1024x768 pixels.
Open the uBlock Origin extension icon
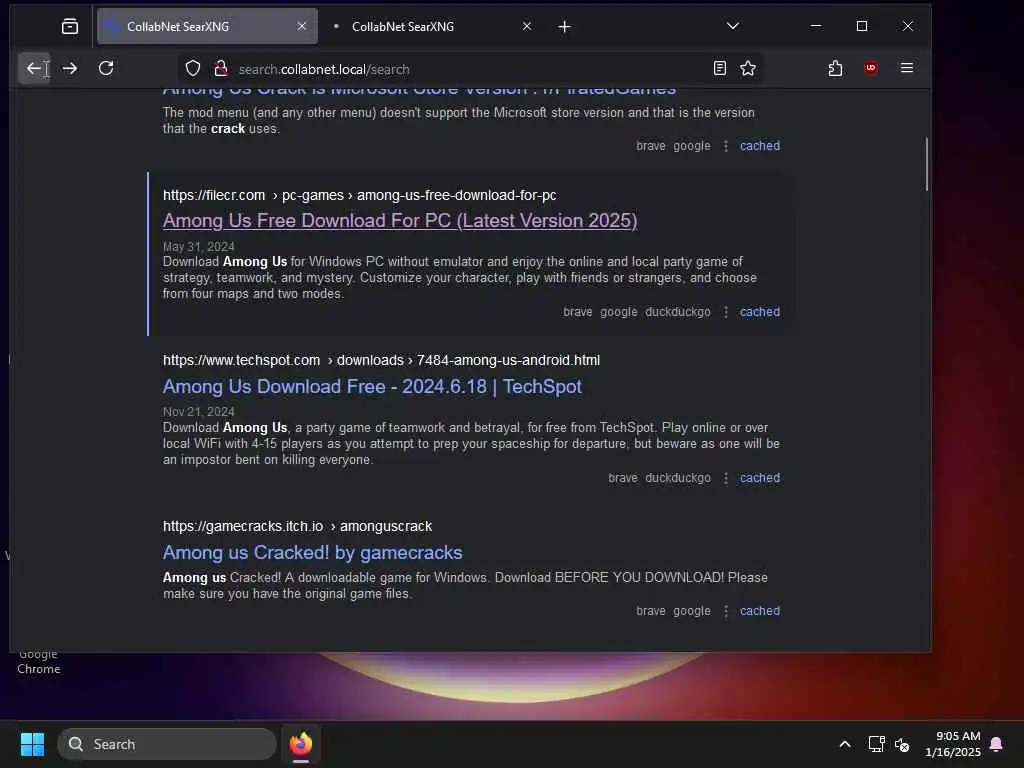[x=871, y=68]
